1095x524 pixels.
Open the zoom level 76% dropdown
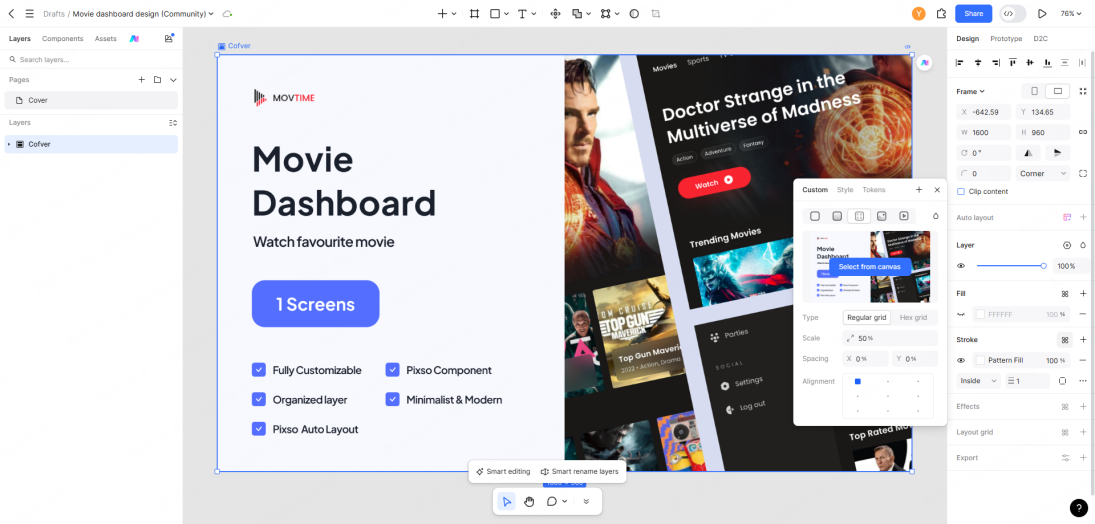[x=1070, y=13]
